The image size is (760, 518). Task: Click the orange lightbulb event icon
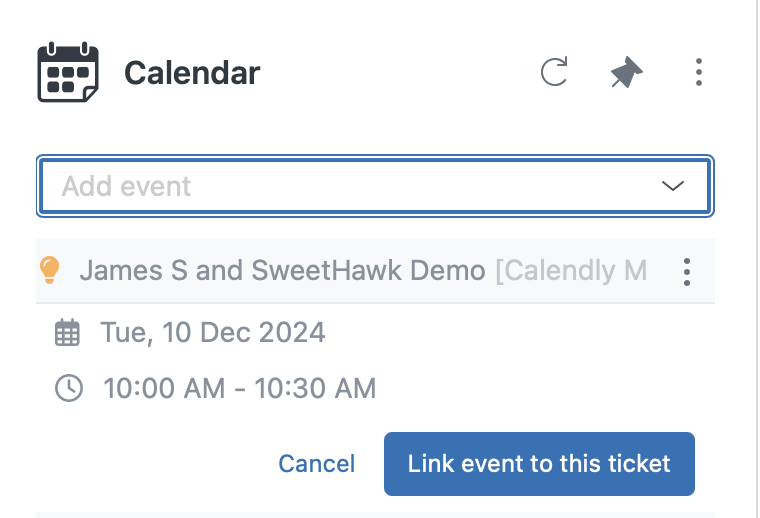(50, 270)
